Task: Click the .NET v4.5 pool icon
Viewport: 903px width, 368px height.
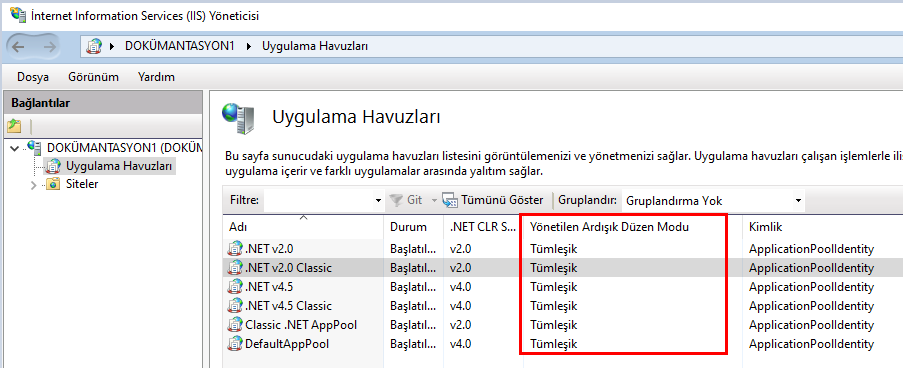Action: coord(235,287)
